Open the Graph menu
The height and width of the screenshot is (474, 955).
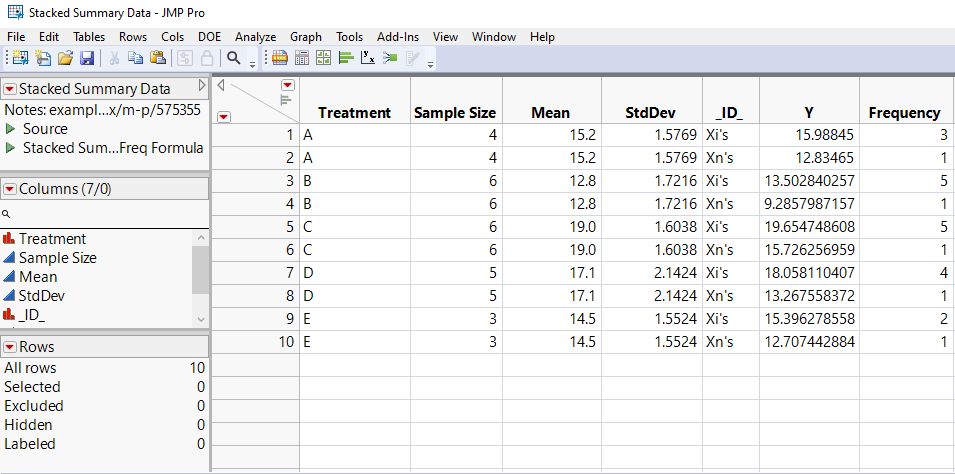click(x=306, y=37)
